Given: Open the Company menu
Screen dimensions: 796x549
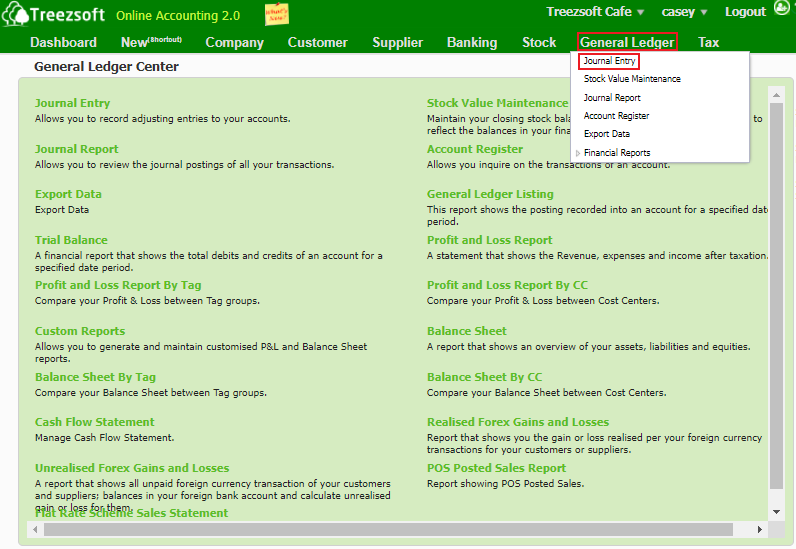Looking at the screenshot, I should point(235,42).
